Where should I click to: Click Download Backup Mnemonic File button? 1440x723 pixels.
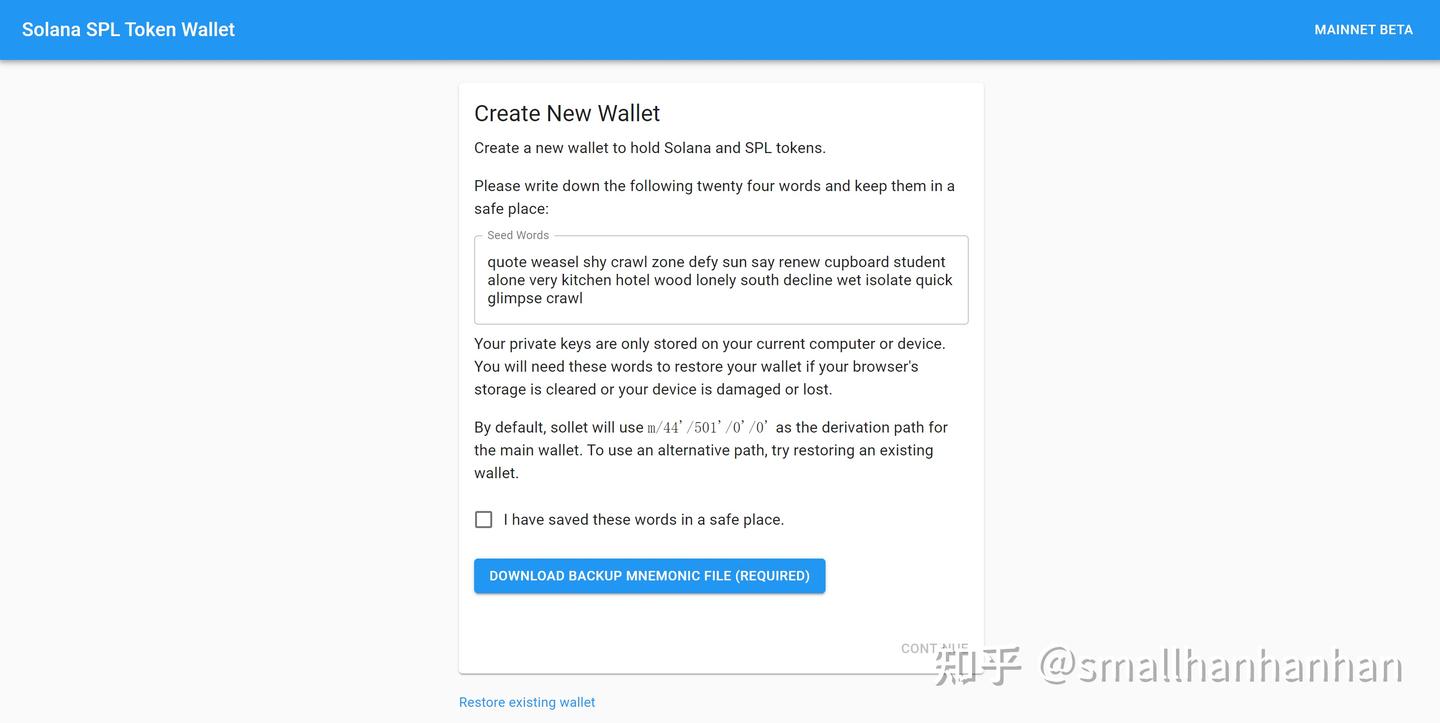tap(650, 576)
